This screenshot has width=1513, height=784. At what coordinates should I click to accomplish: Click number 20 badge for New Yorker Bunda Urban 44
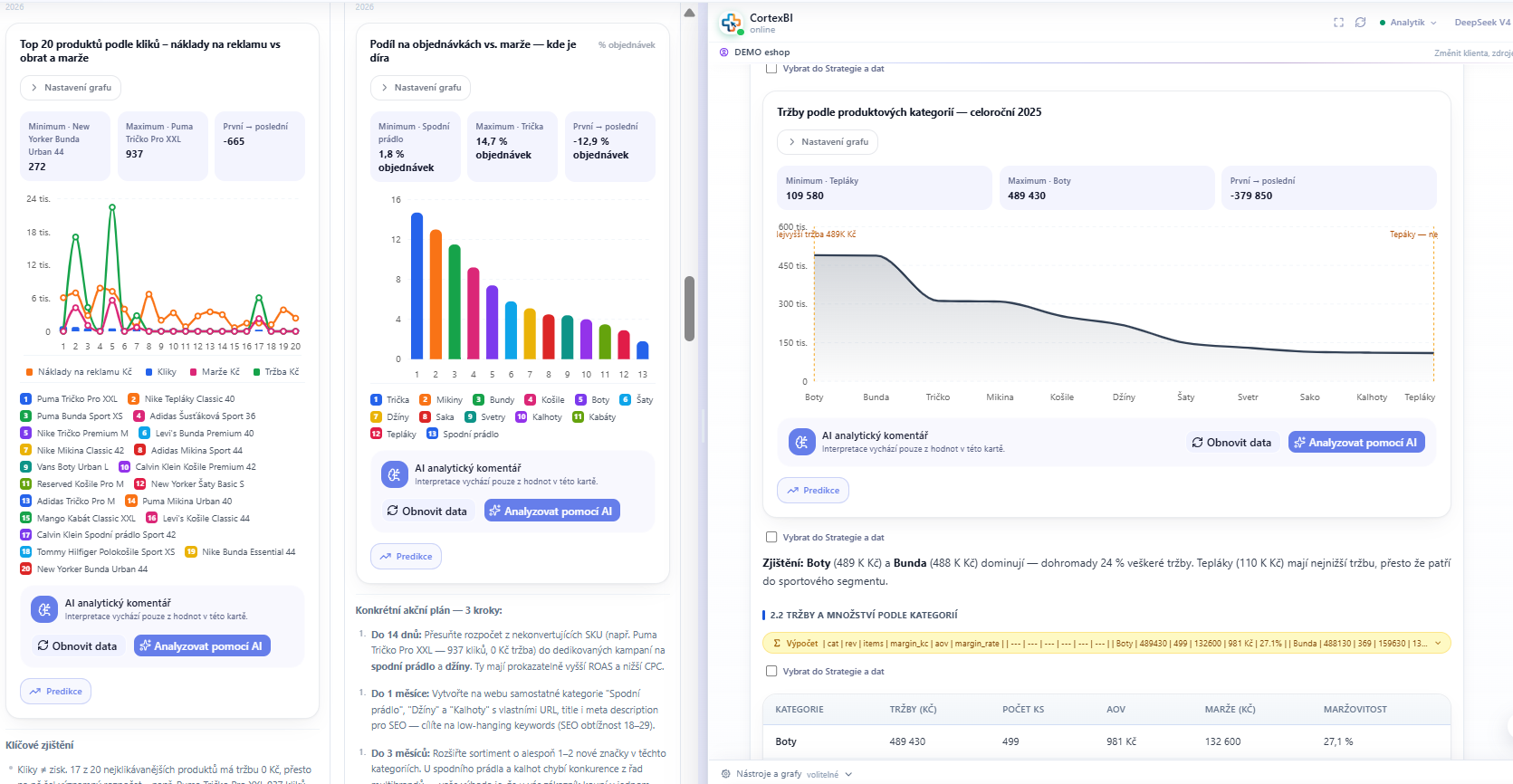tap(25, 569)
